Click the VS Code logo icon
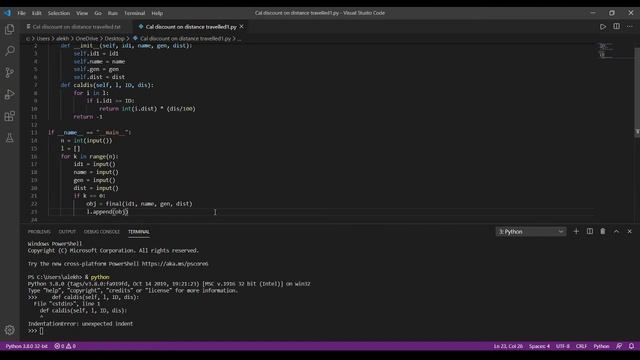The width and height of the screenshot is (640, 360). [7, 13]
